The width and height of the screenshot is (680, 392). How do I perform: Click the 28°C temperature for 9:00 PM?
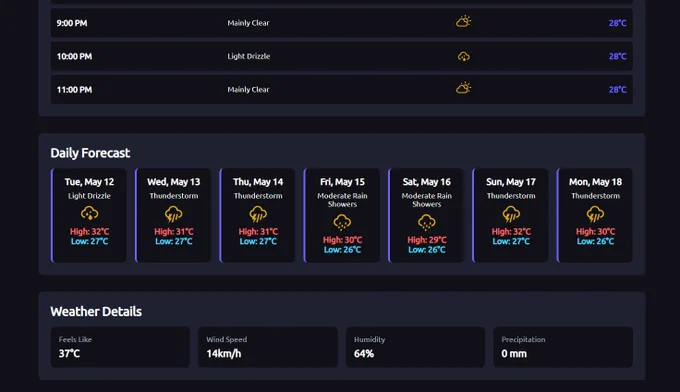pos(618,23)
